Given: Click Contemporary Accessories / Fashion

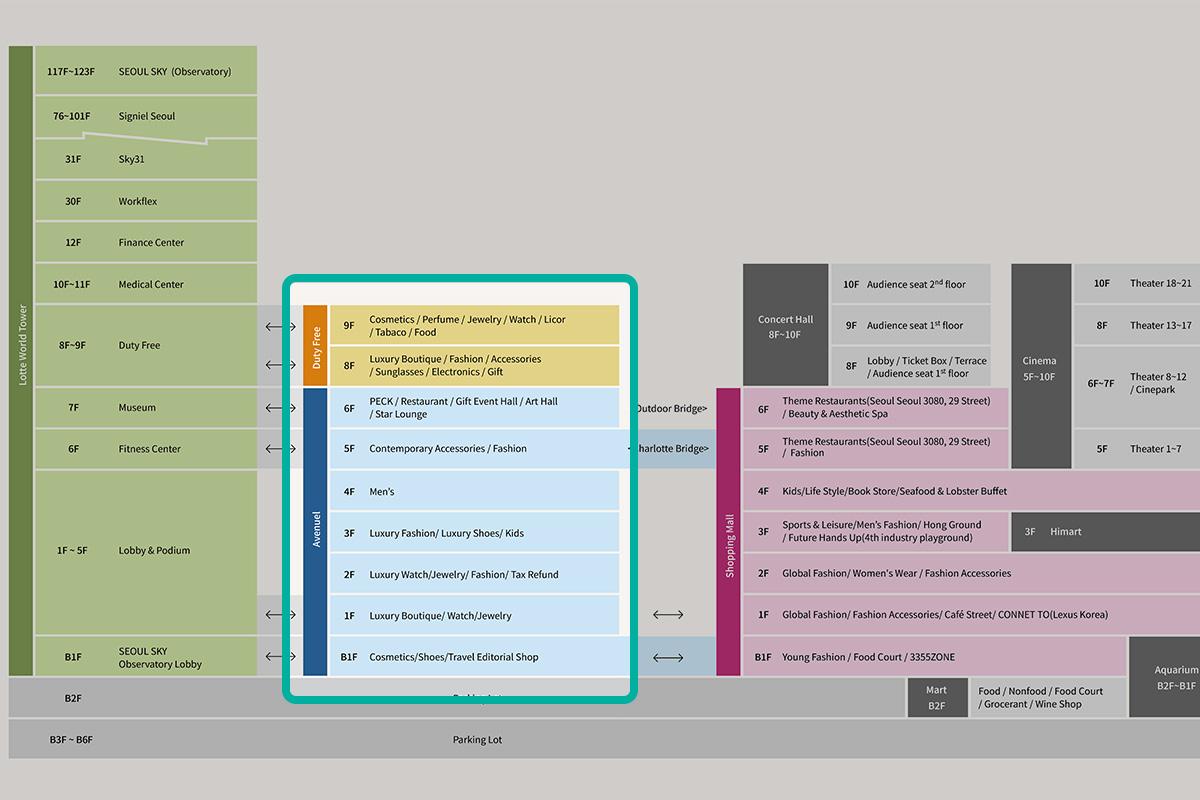Looking at the screenshot, I should (448, 449).
